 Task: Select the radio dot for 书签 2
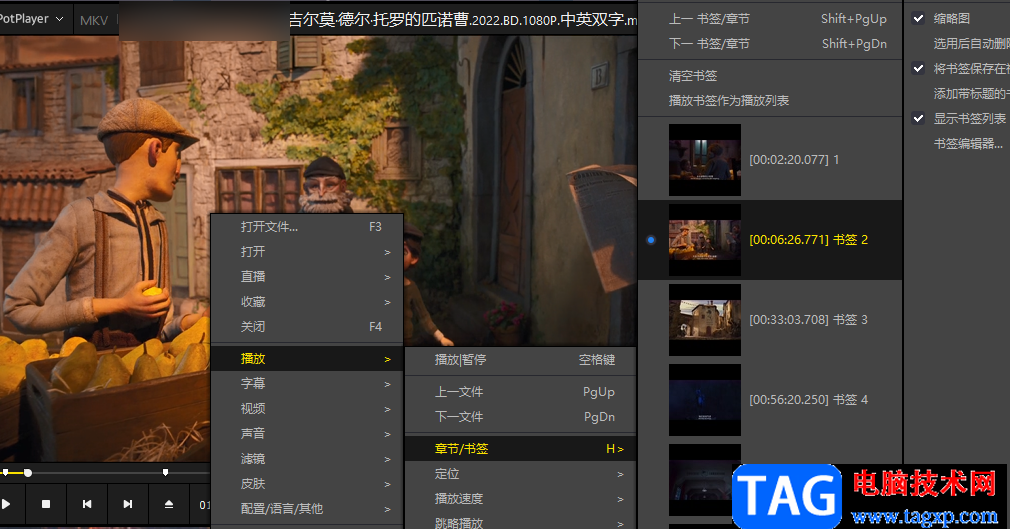pyautogui.click(x=651, y=240)
